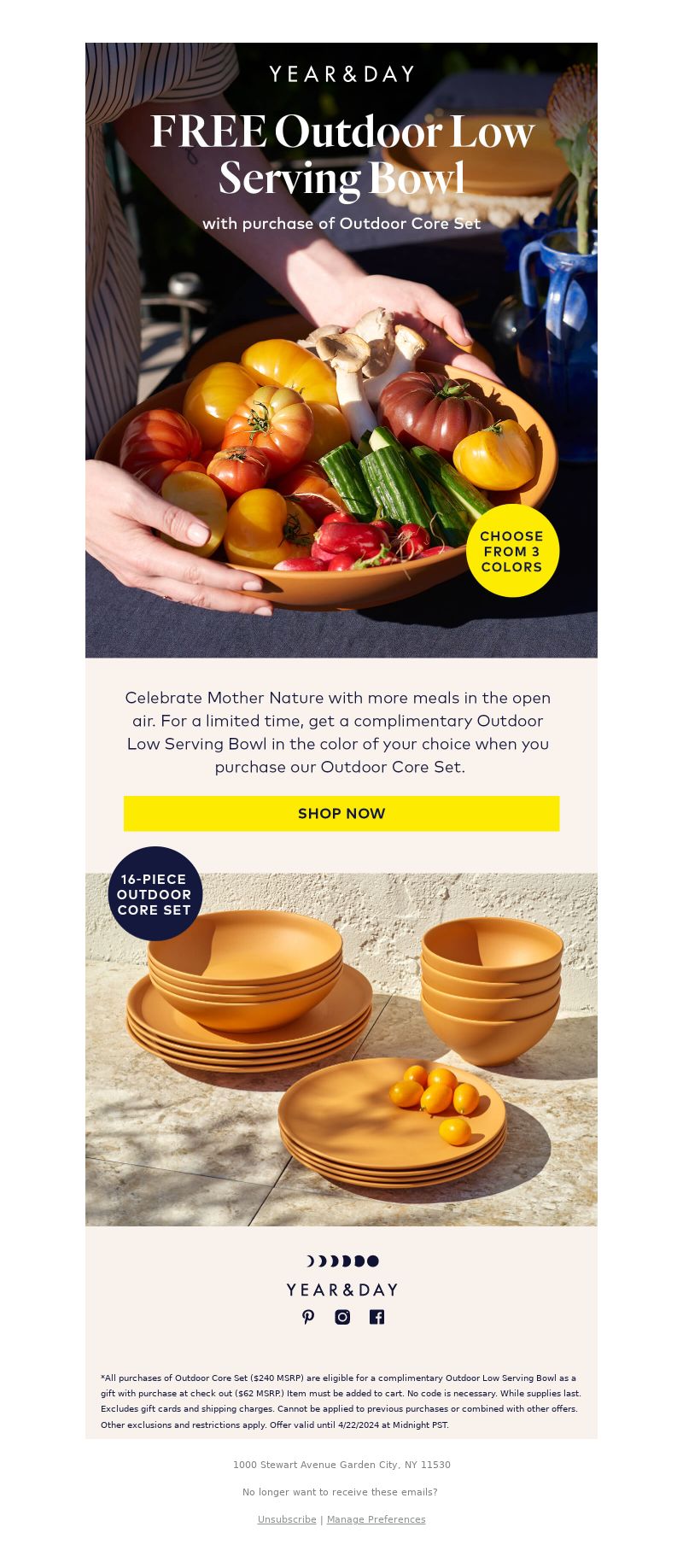Screen dimensions: 683x1568
Task: Open the Instagram icon in footer
Action: 342,1317
